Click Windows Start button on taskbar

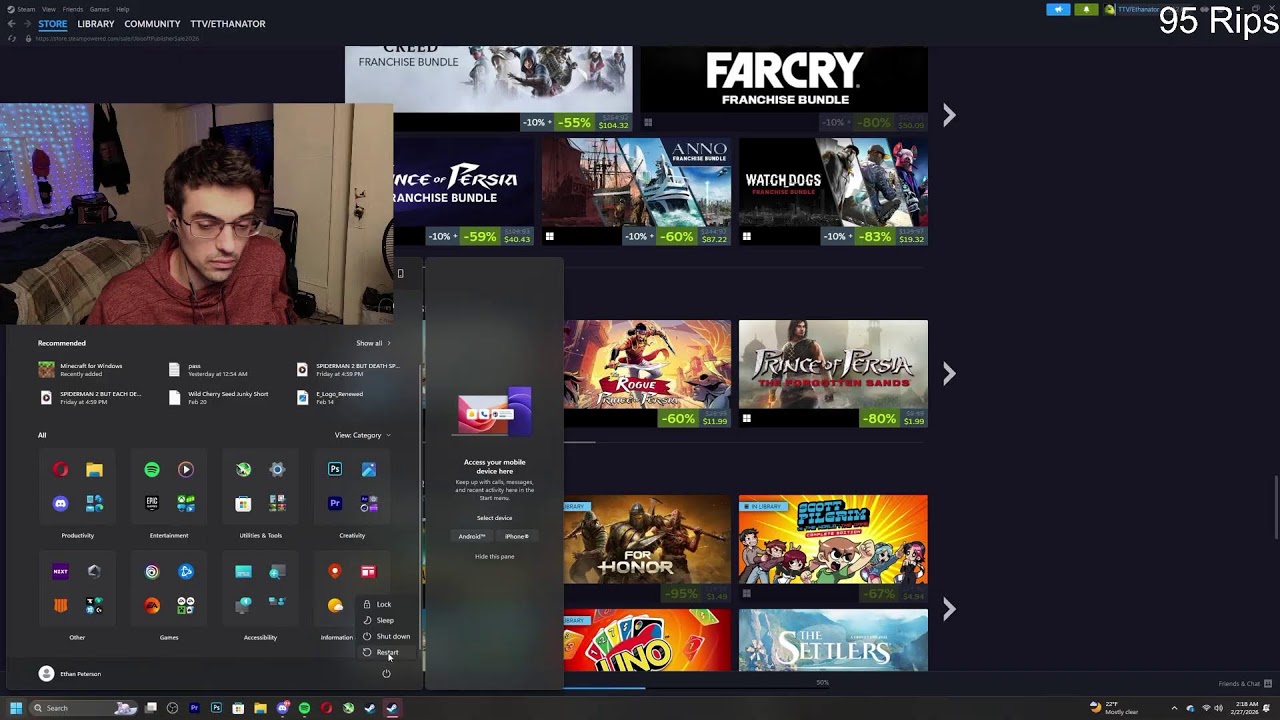15,708
